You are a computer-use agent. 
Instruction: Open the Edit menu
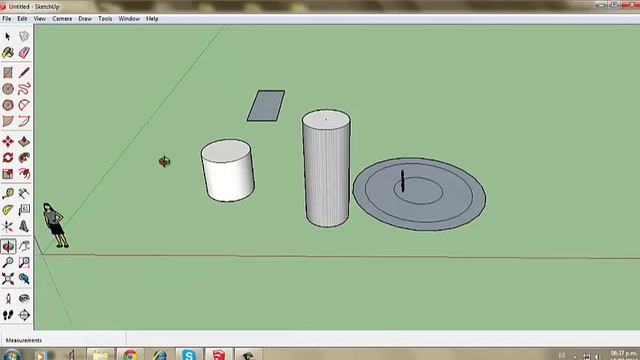[x=22, y=19]
